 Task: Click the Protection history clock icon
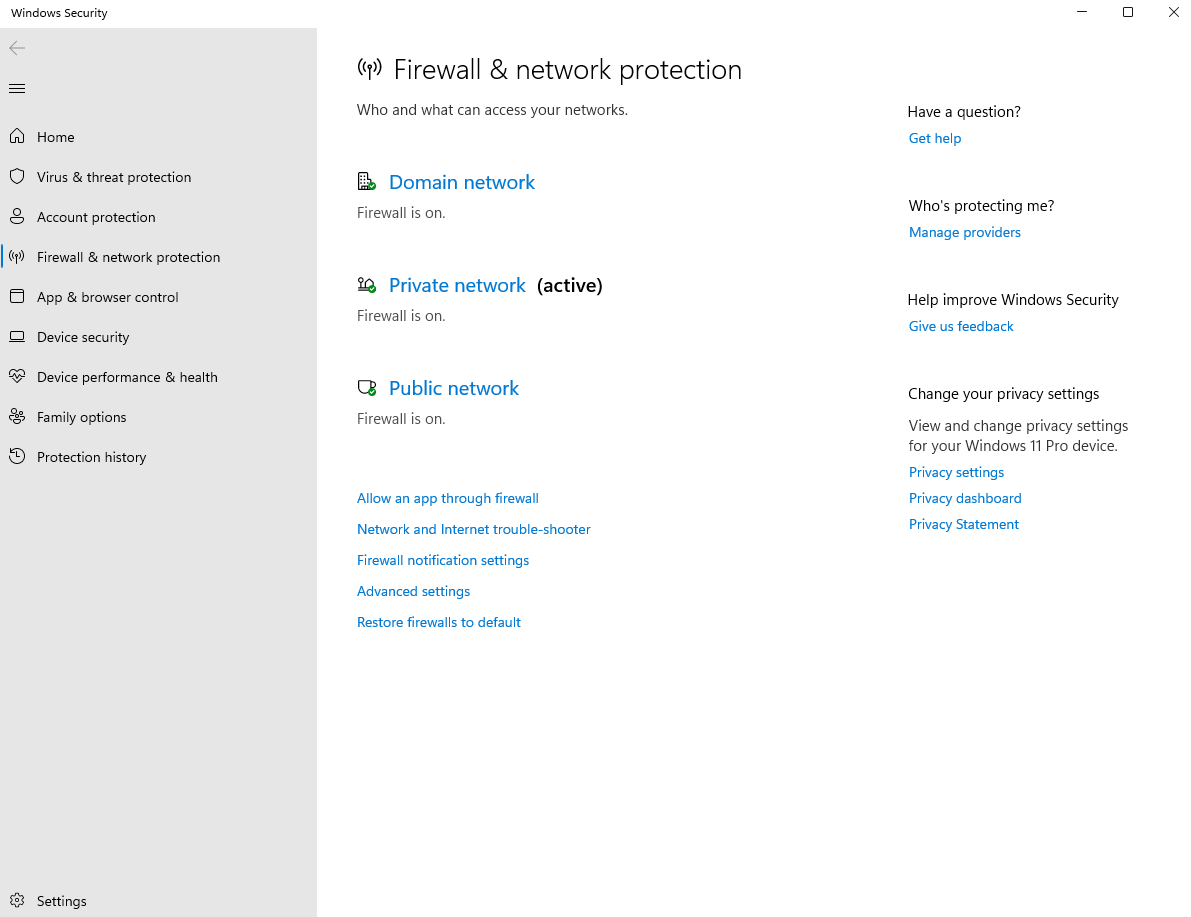tap(17, 457)
